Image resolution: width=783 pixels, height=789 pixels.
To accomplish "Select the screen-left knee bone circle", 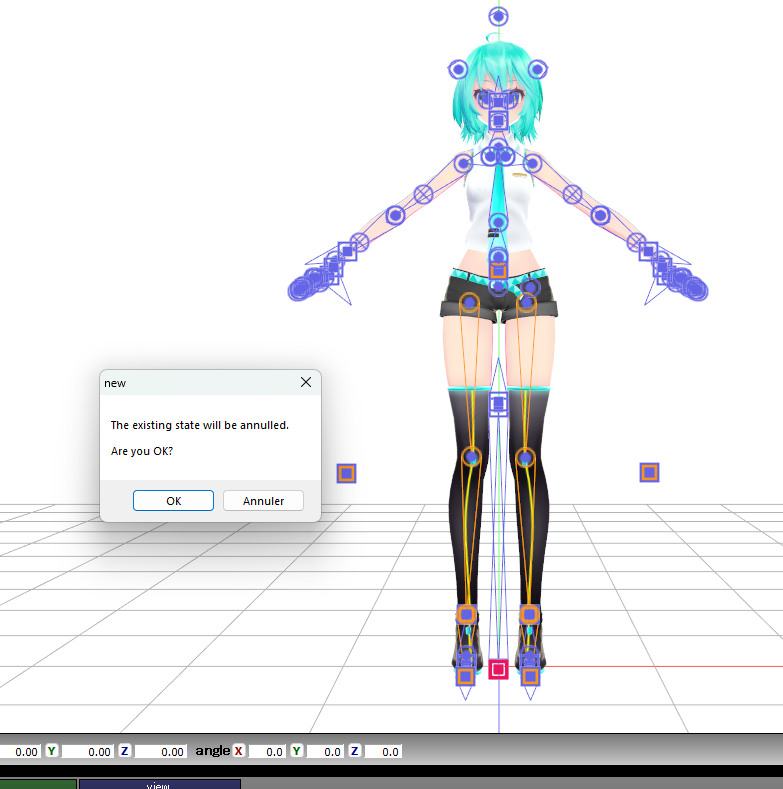I will (471, 457).
